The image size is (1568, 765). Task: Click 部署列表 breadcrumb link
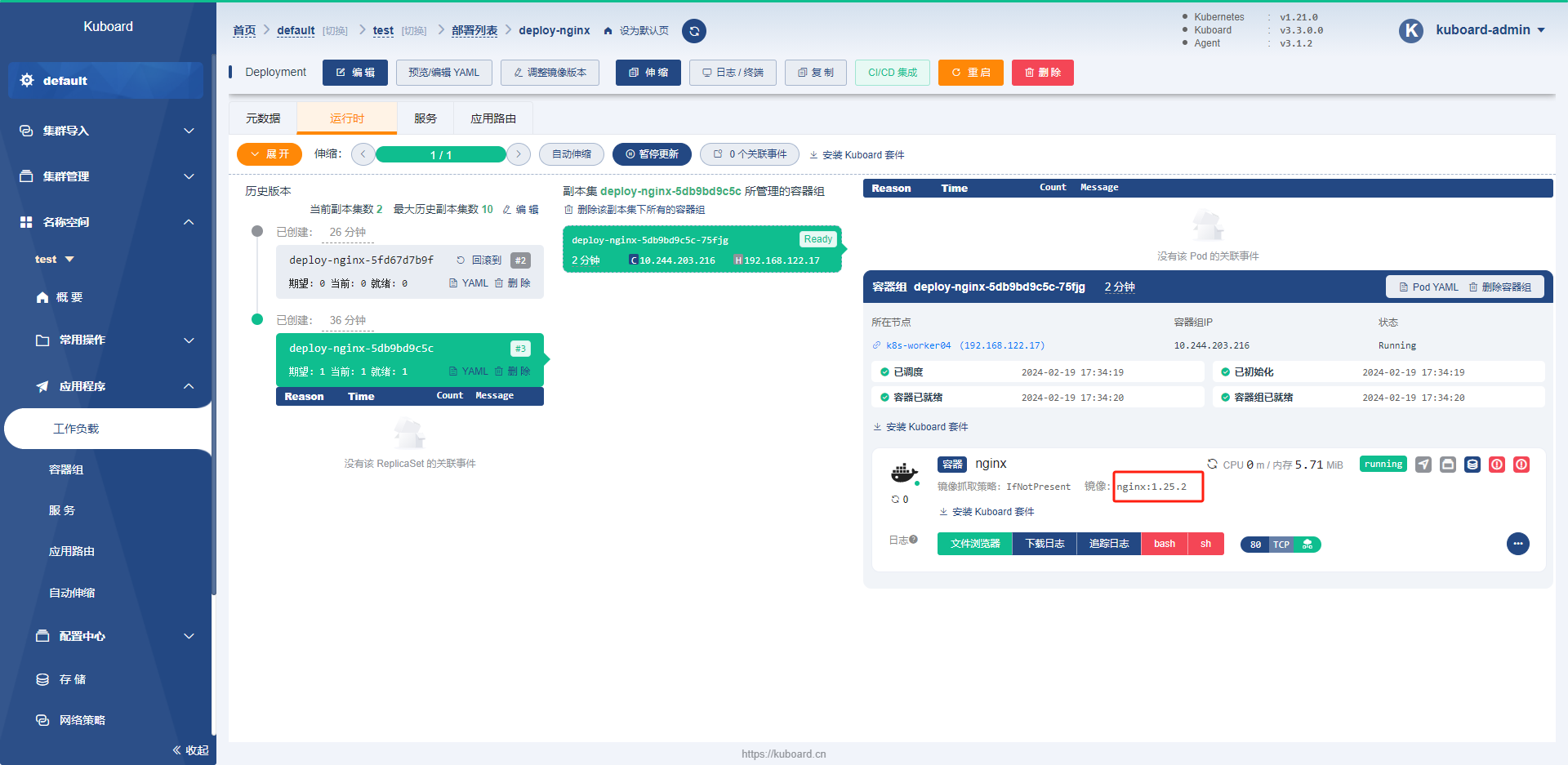pos(474,30)
